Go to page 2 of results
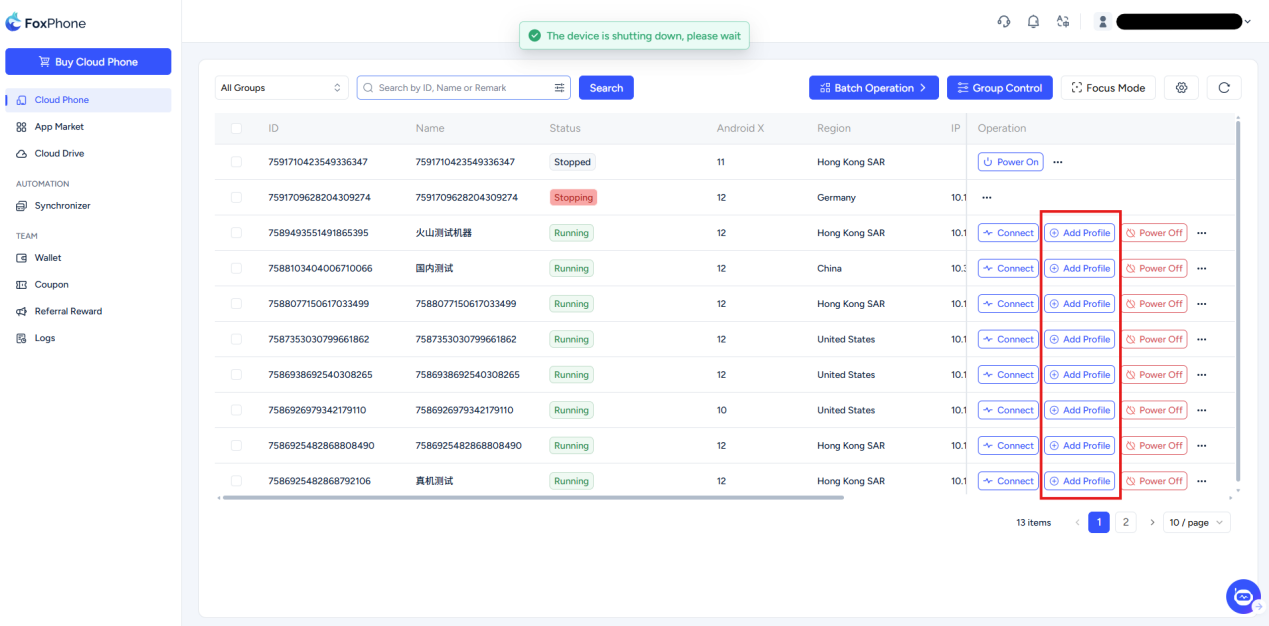 [1125, 522]
